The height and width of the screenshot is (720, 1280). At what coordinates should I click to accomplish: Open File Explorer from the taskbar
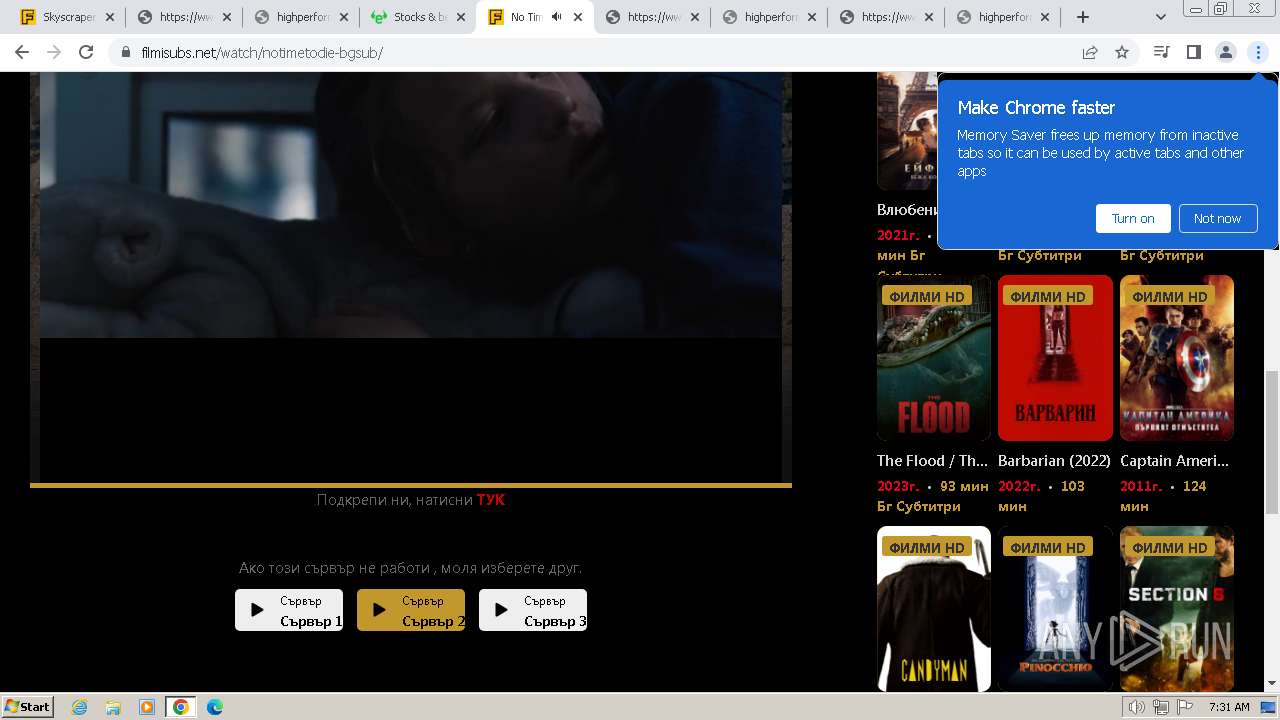tap(113, 707)
